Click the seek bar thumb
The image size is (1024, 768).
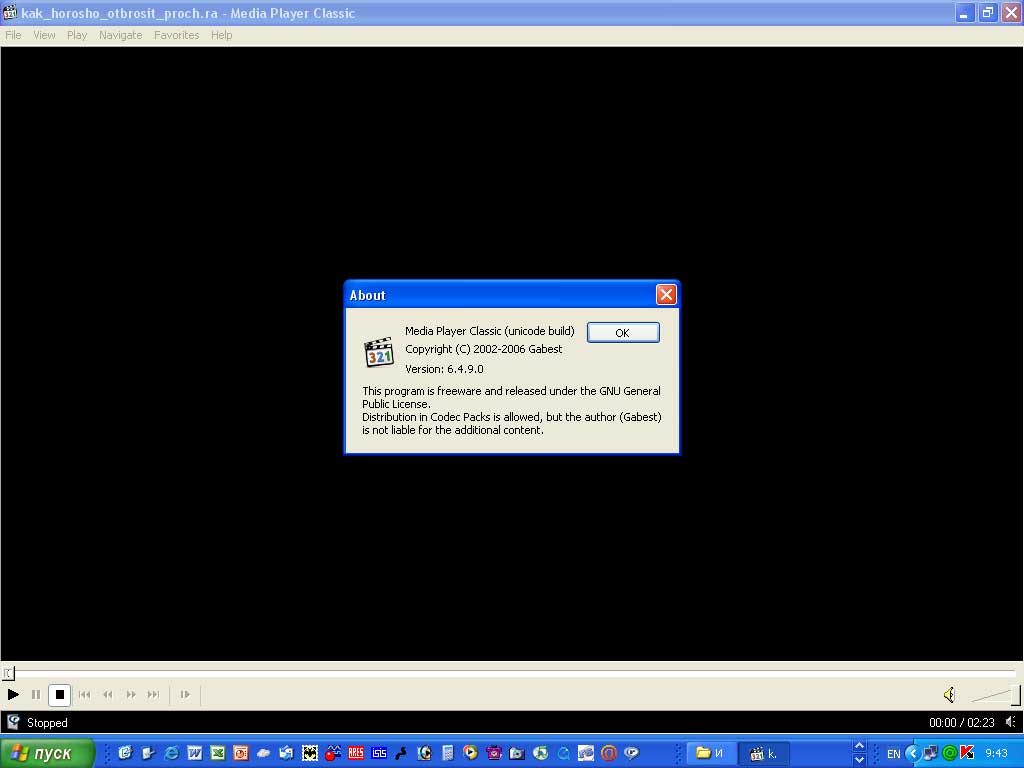coord(8,673)
